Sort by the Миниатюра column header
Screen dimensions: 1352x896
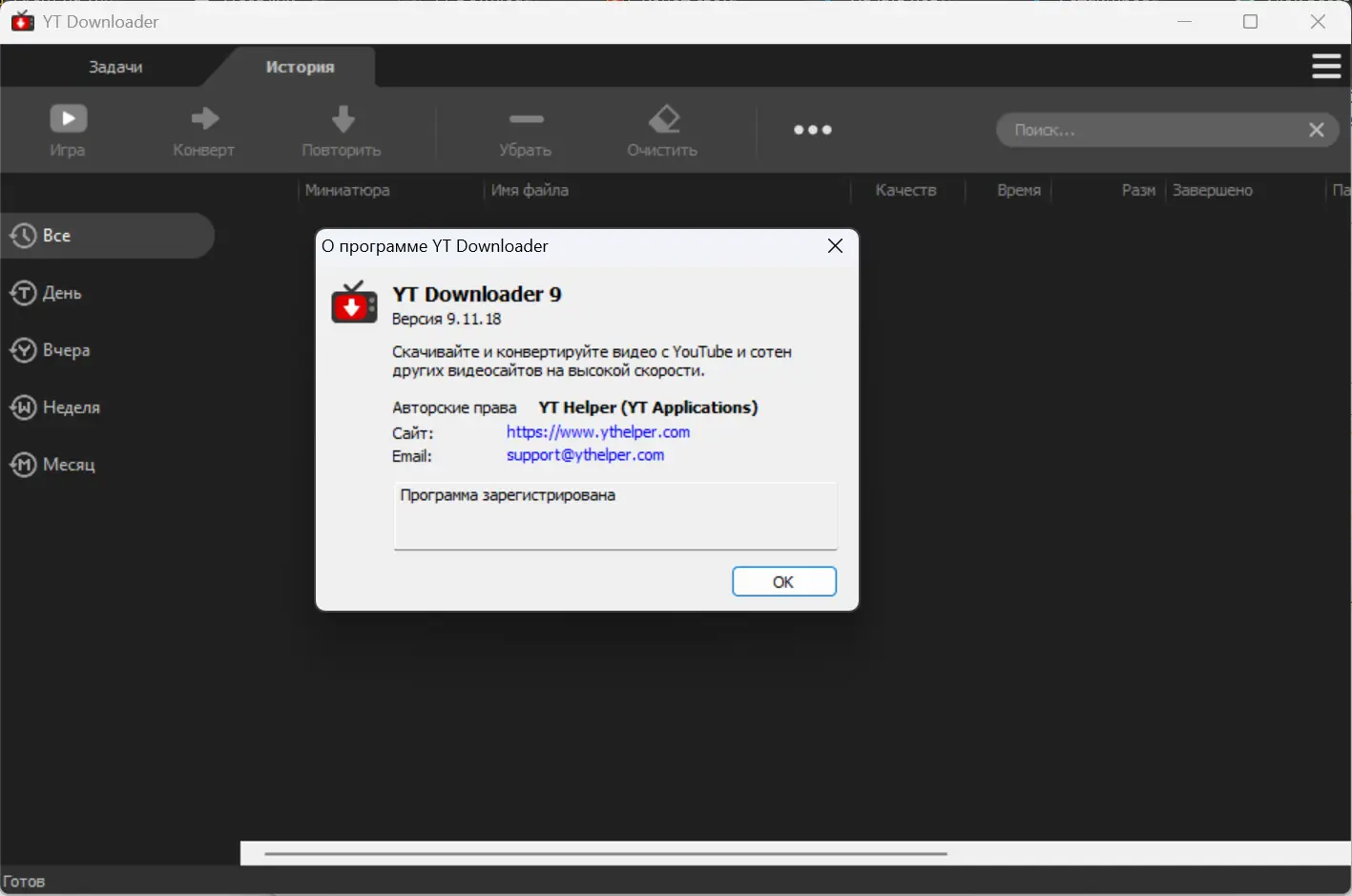click(347, 190)
